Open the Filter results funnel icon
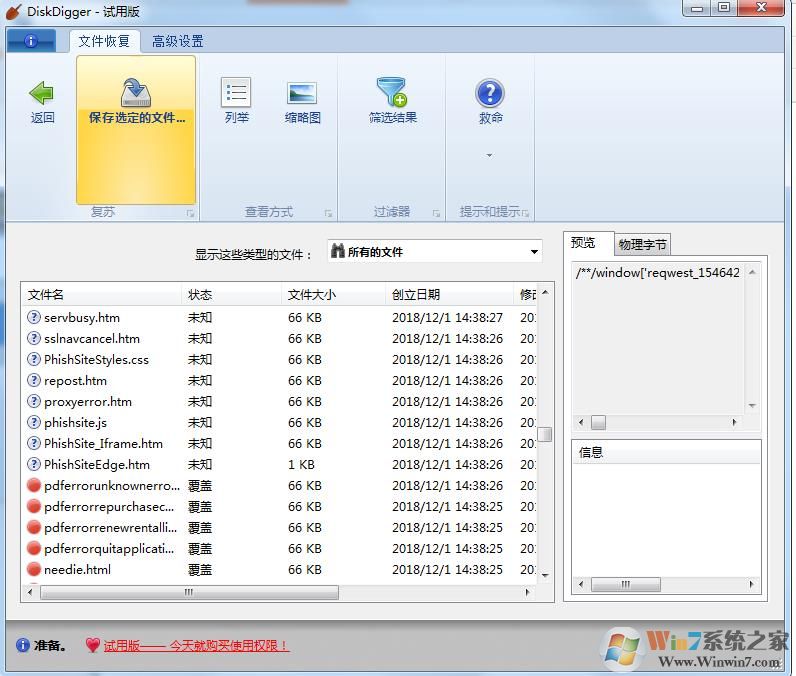The height and width of the screenshot is (676, 796). click(392, 93)
